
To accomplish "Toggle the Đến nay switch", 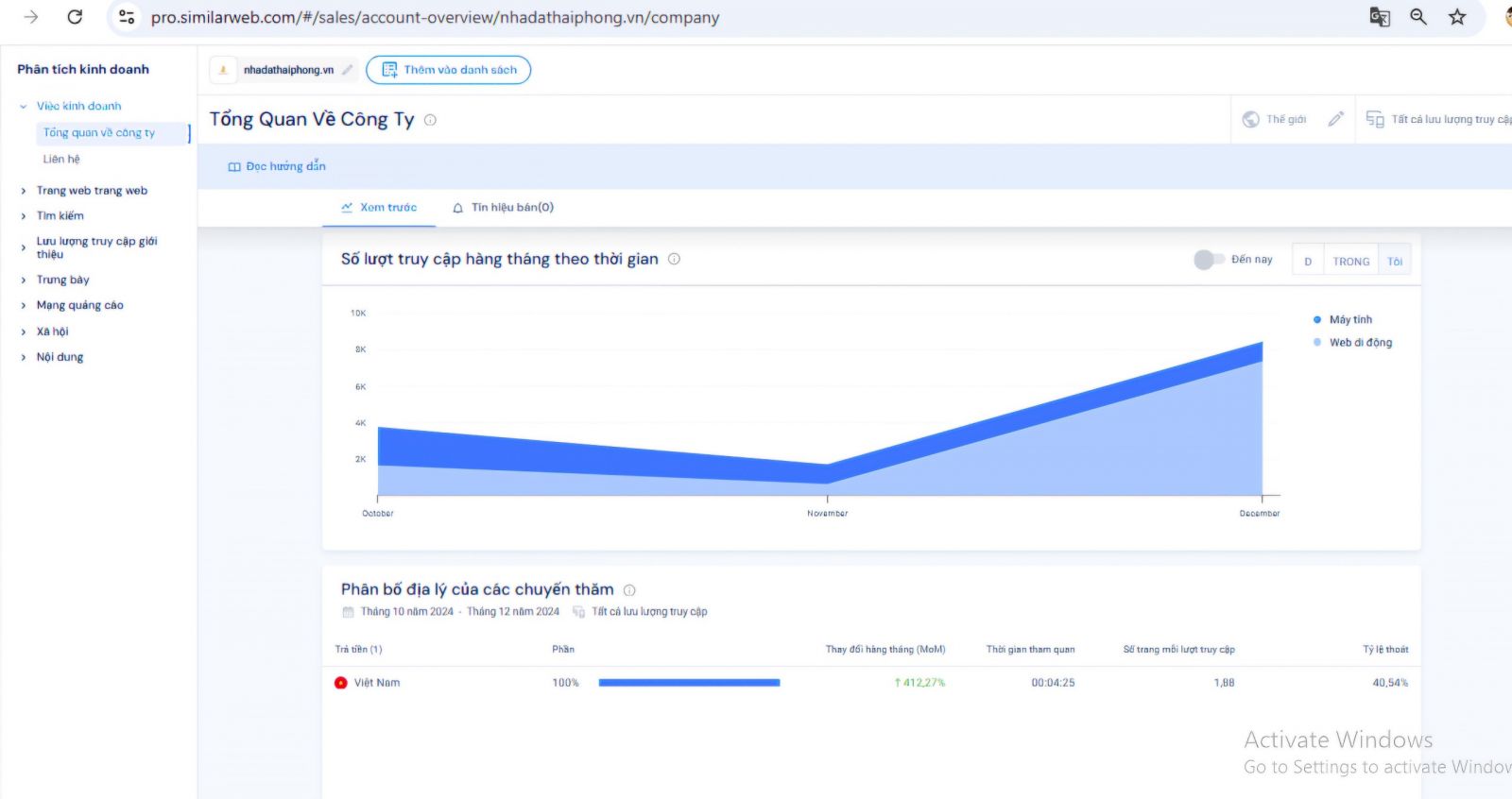I will [1208, 260].
